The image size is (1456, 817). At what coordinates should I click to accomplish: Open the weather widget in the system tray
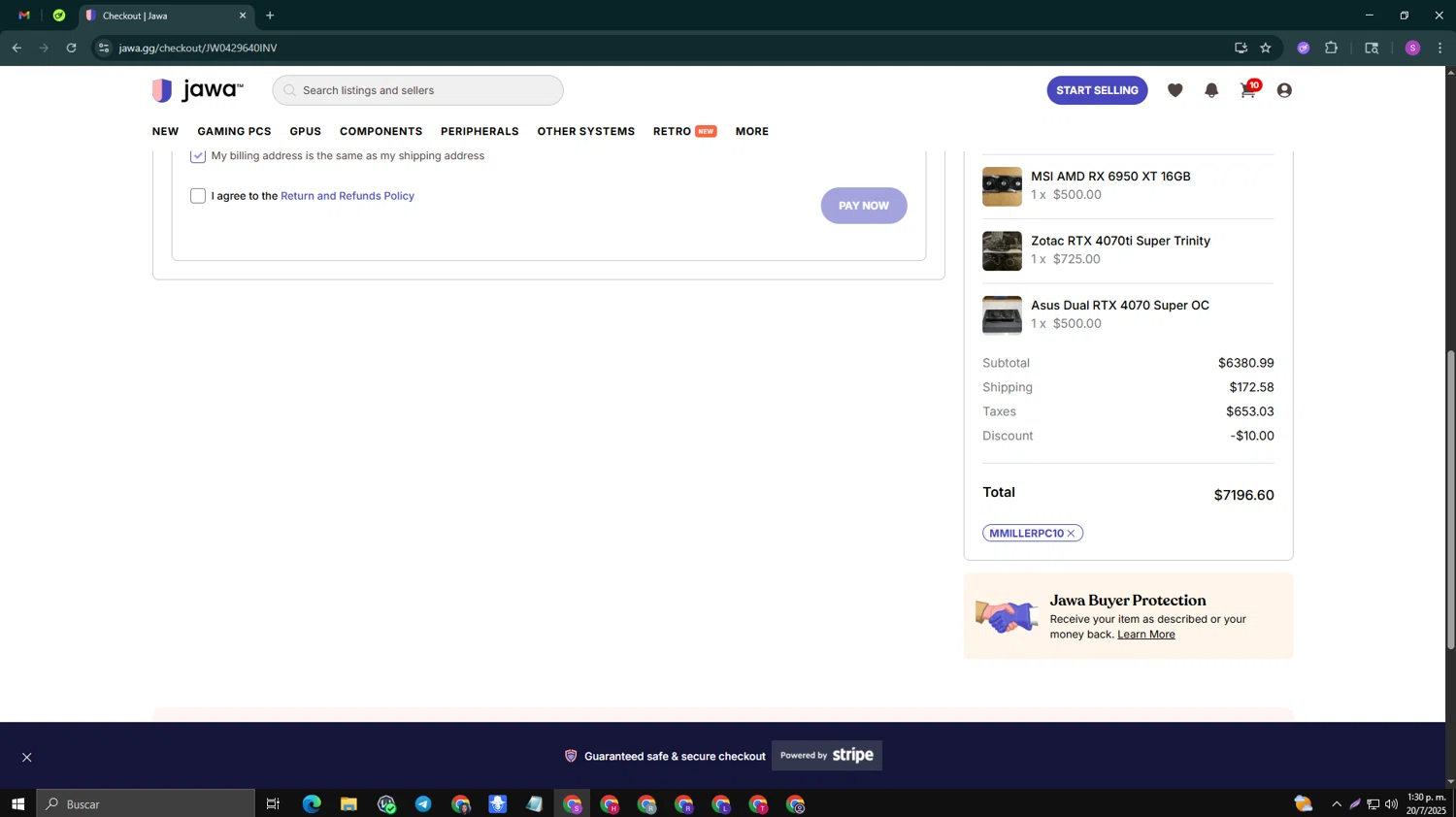click(1304, 804)
